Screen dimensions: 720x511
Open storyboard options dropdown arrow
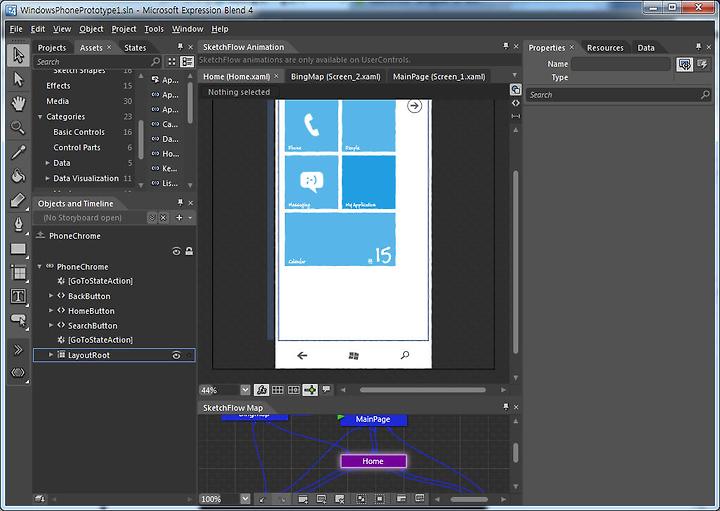point(190,218)
